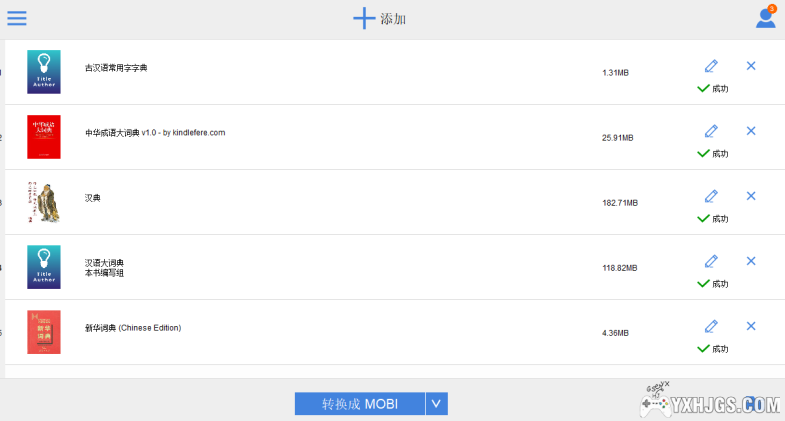Remove 古汉语常用字字典 from the list

pyautogui.click(x=751, y=66)
